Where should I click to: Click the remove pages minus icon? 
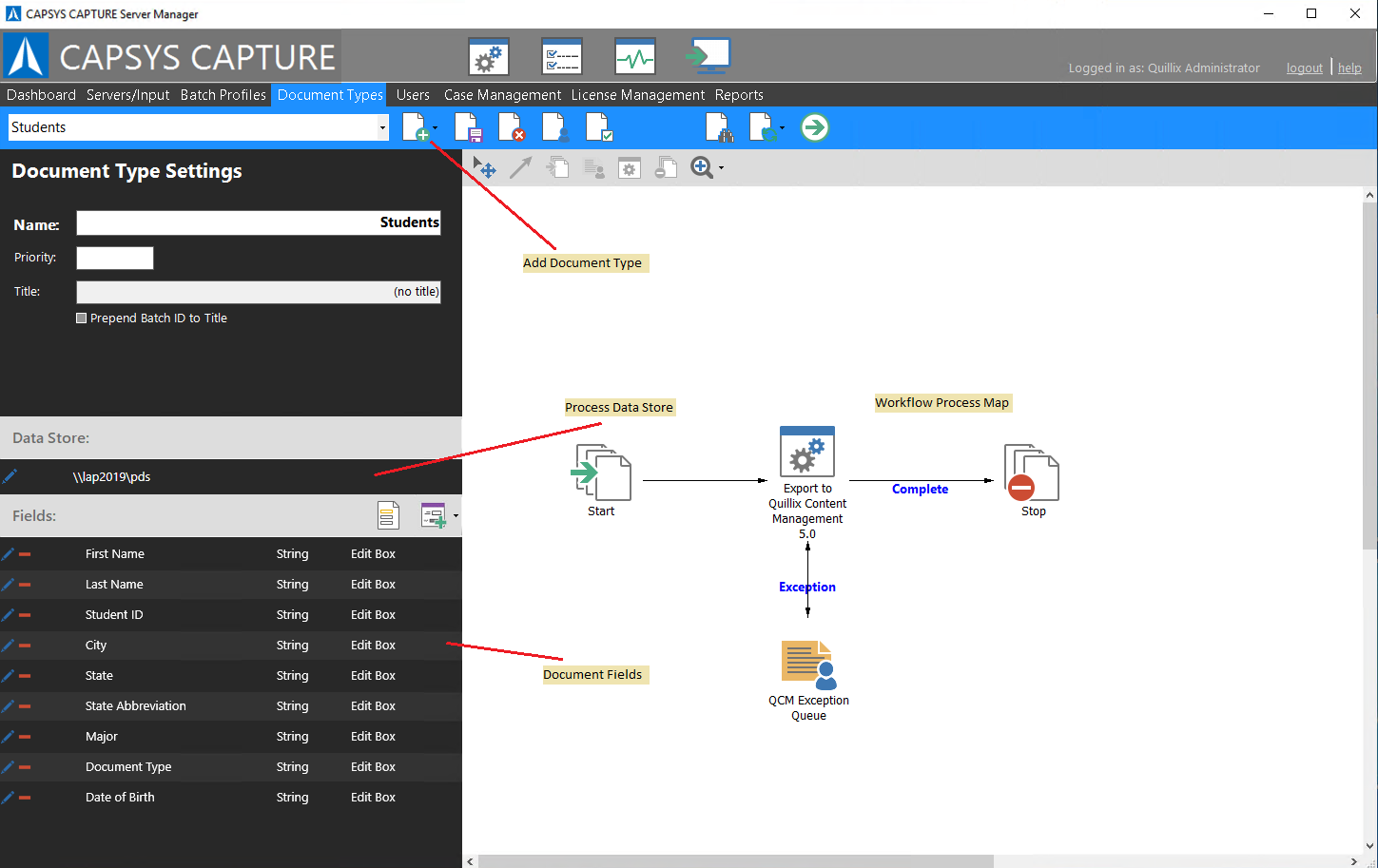pyautogui.click(x=666, y=168)
